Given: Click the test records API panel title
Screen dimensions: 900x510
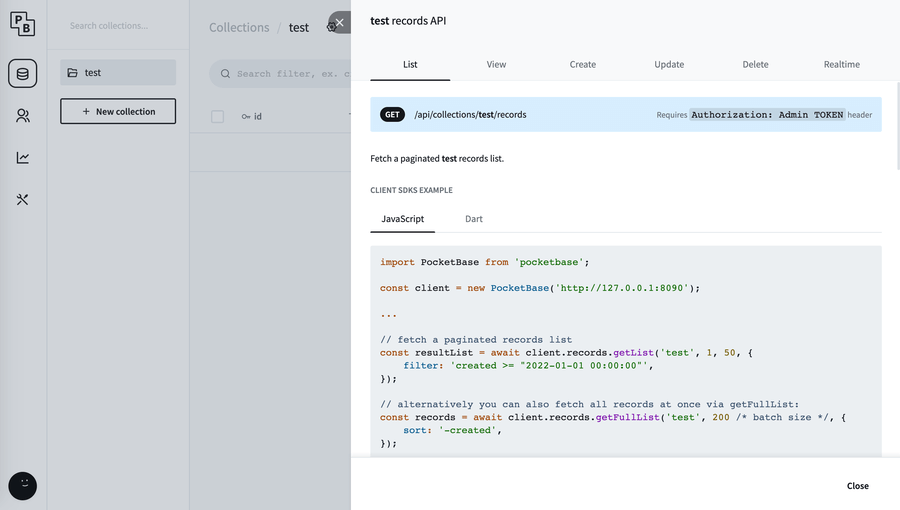Looking at the screenshot, I should [x=408, y=21].
